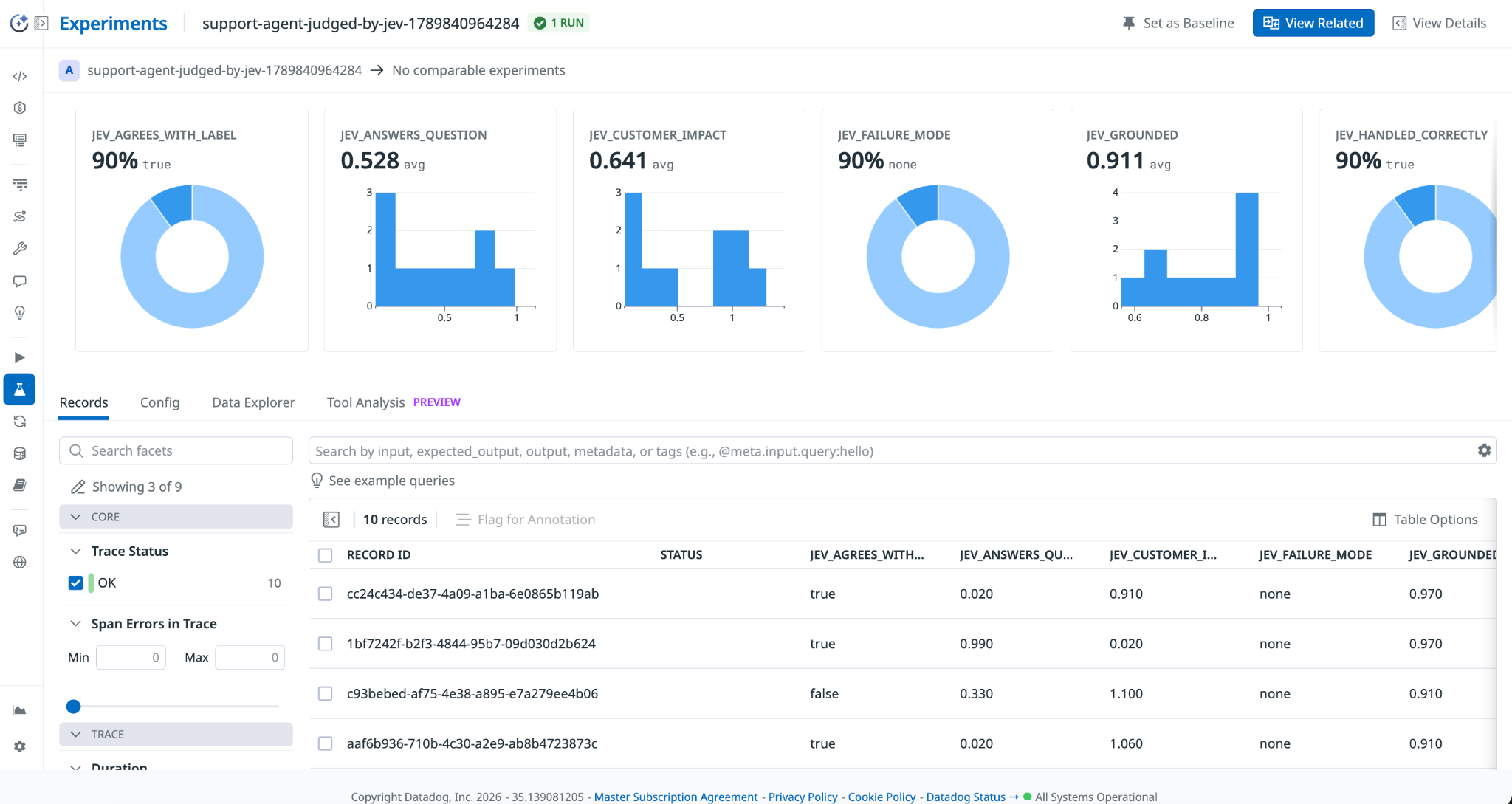
Task: Open the wrench tools sidebar icon
Action: tap(20, 249)
